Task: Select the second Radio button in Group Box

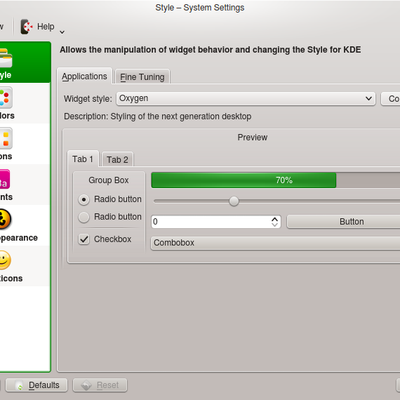Action: [84, 217]
